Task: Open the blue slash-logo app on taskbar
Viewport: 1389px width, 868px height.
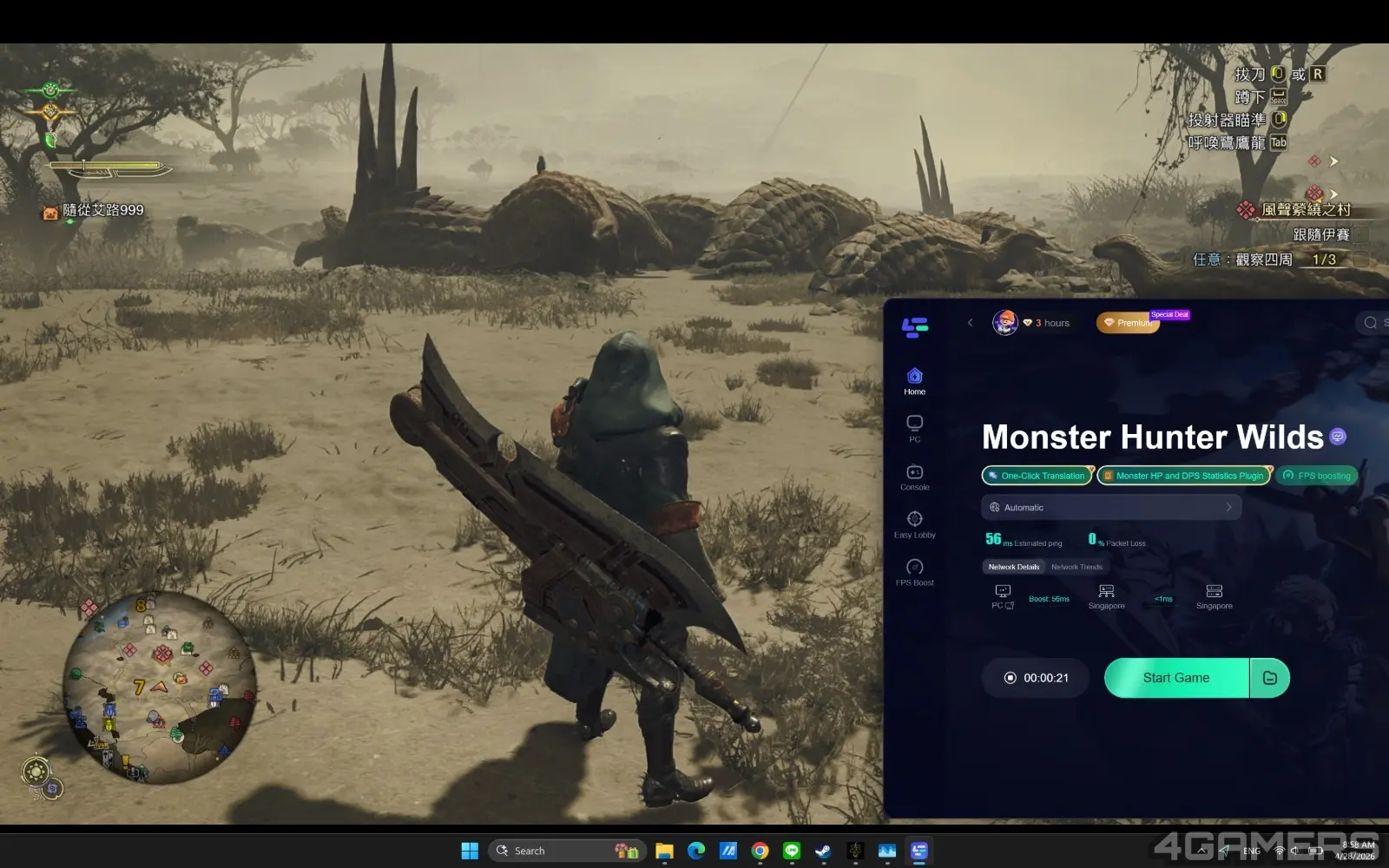Action: click(x=728, y=851)
